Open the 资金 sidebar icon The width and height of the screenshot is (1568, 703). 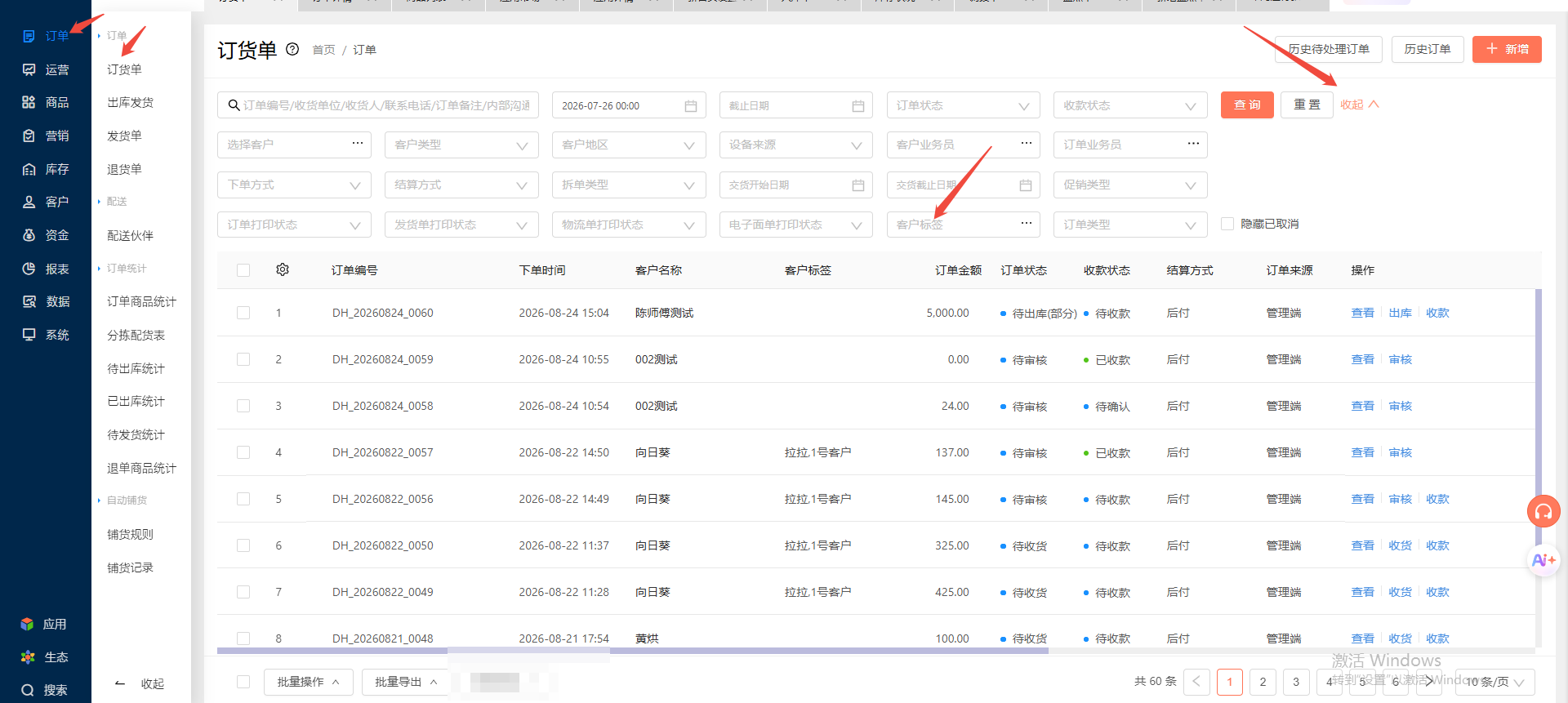pyautogui.click(x=29, y=235)
